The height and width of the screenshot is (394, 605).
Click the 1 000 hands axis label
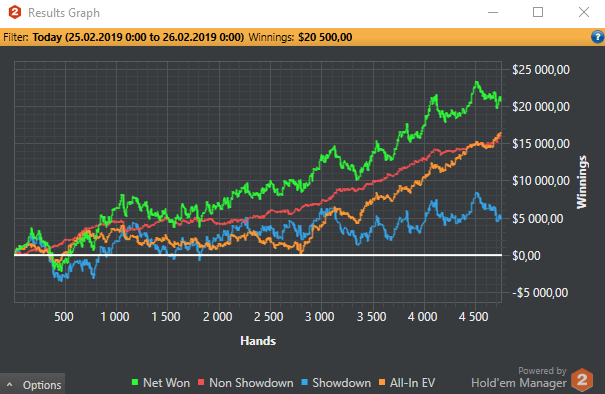115,317
